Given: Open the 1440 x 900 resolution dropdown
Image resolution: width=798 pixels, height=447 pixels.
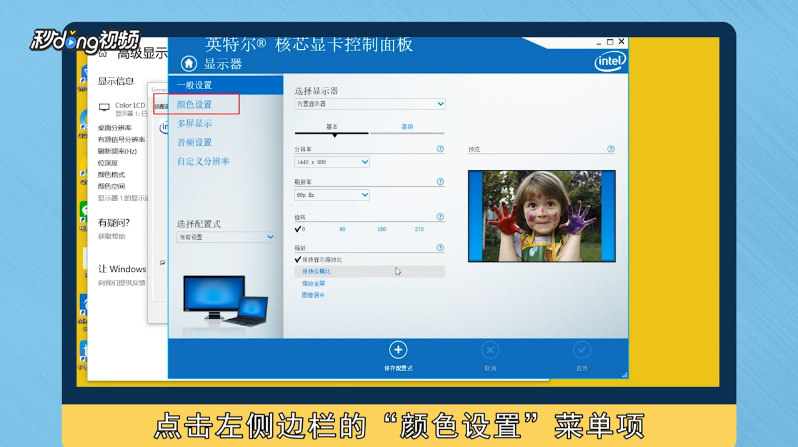Looking at the screenshot, I should click(332, 162).
